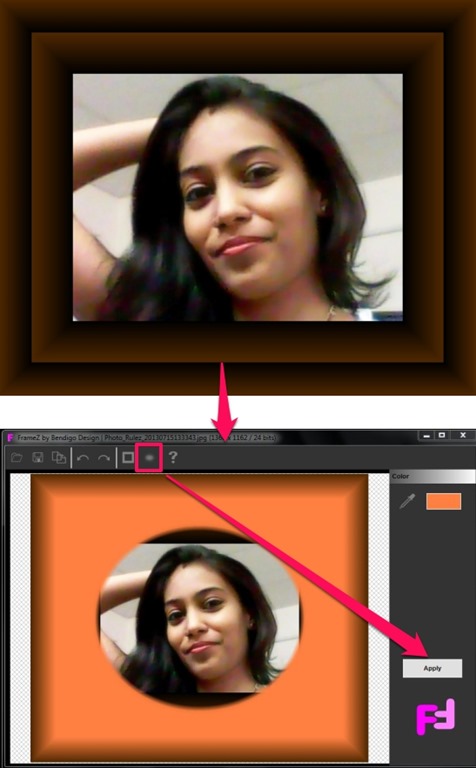The height and width of the screenshot is (768, 476).
Task: Open the orange color swatch
Action: [444, 502]
